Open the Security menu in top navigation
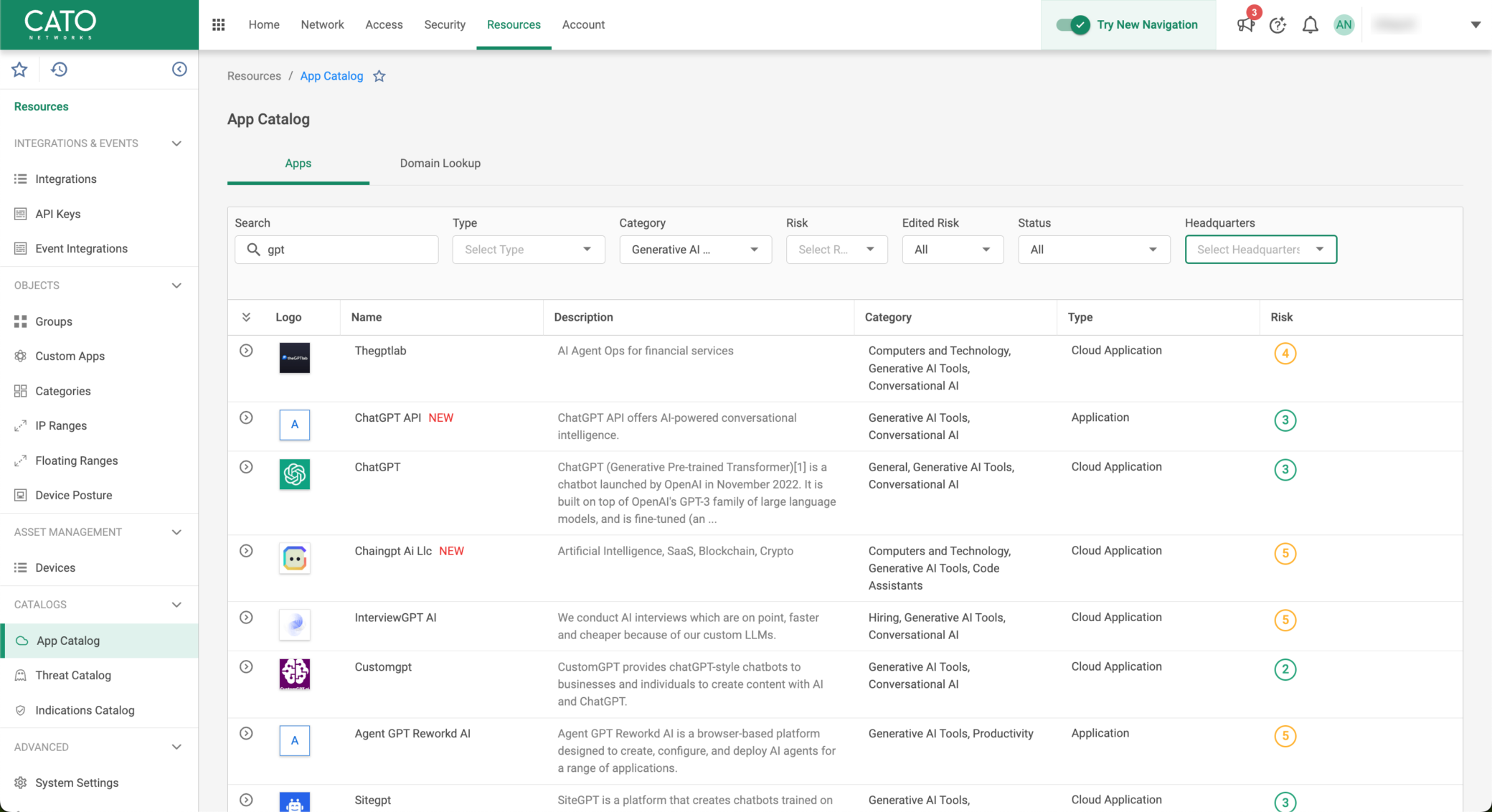Screen dimensions: 1492x812 (445, 24)
